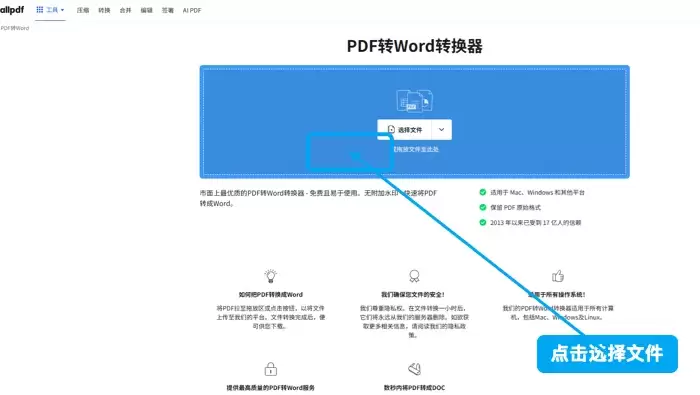Viewport: 700px width, 395px height.
Task: Open the 合并 menu item
Action: click(125, 10)
